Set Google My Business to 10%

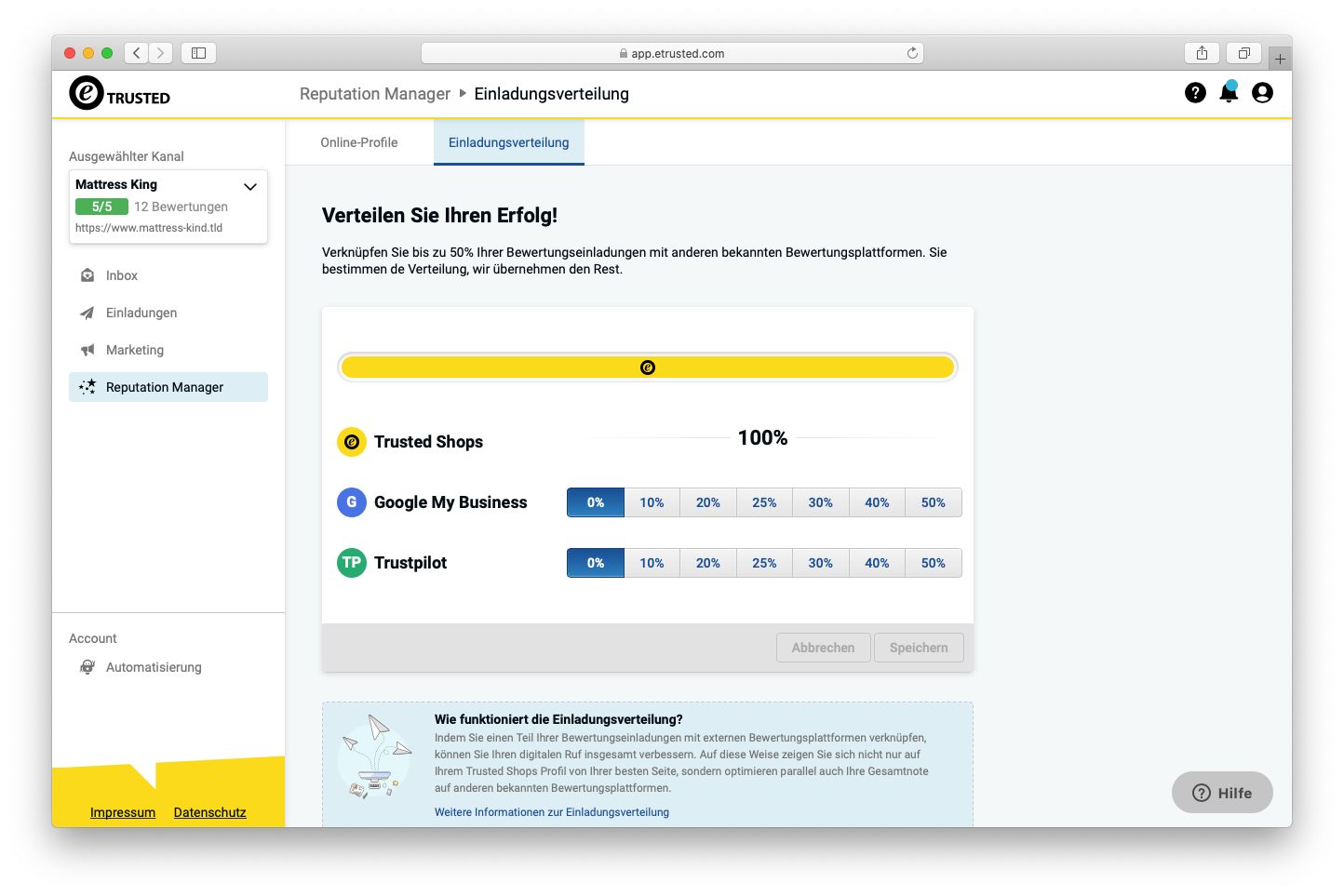652,502
